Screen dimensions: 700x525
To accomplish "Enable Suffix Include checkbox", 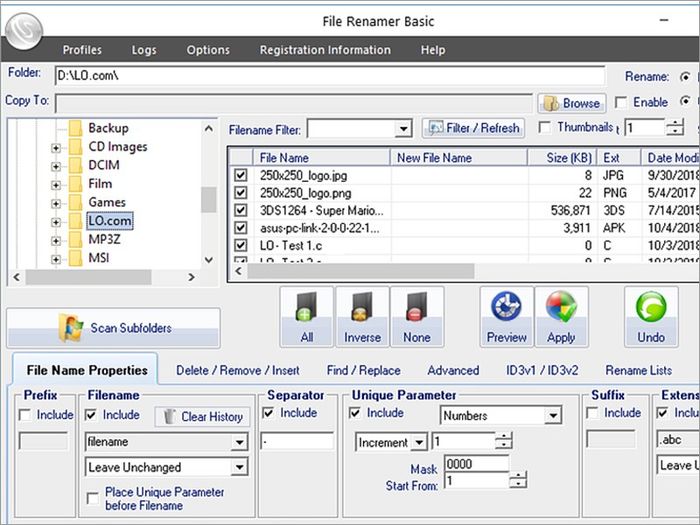I will (592, 413).
